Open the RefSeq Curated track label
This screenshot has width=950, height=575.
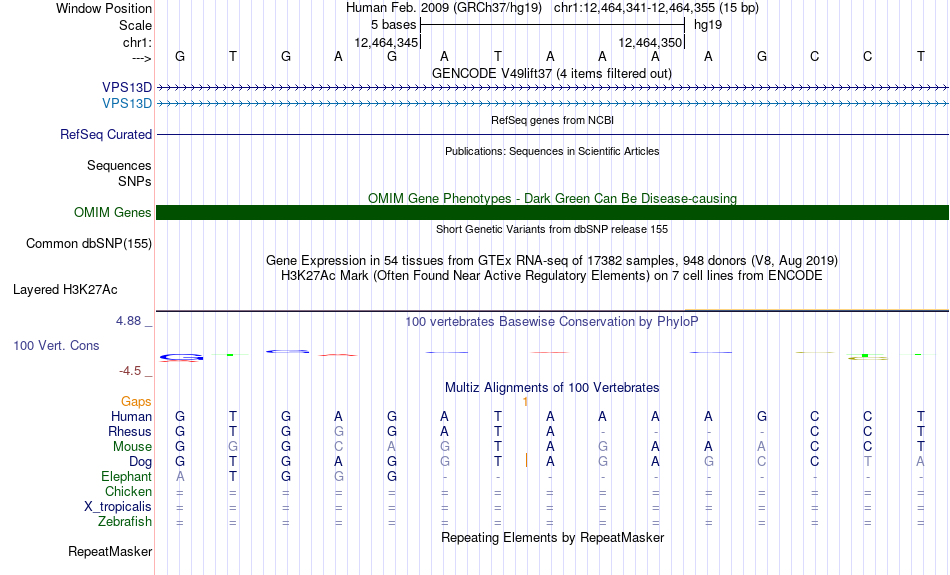(105, 135)
